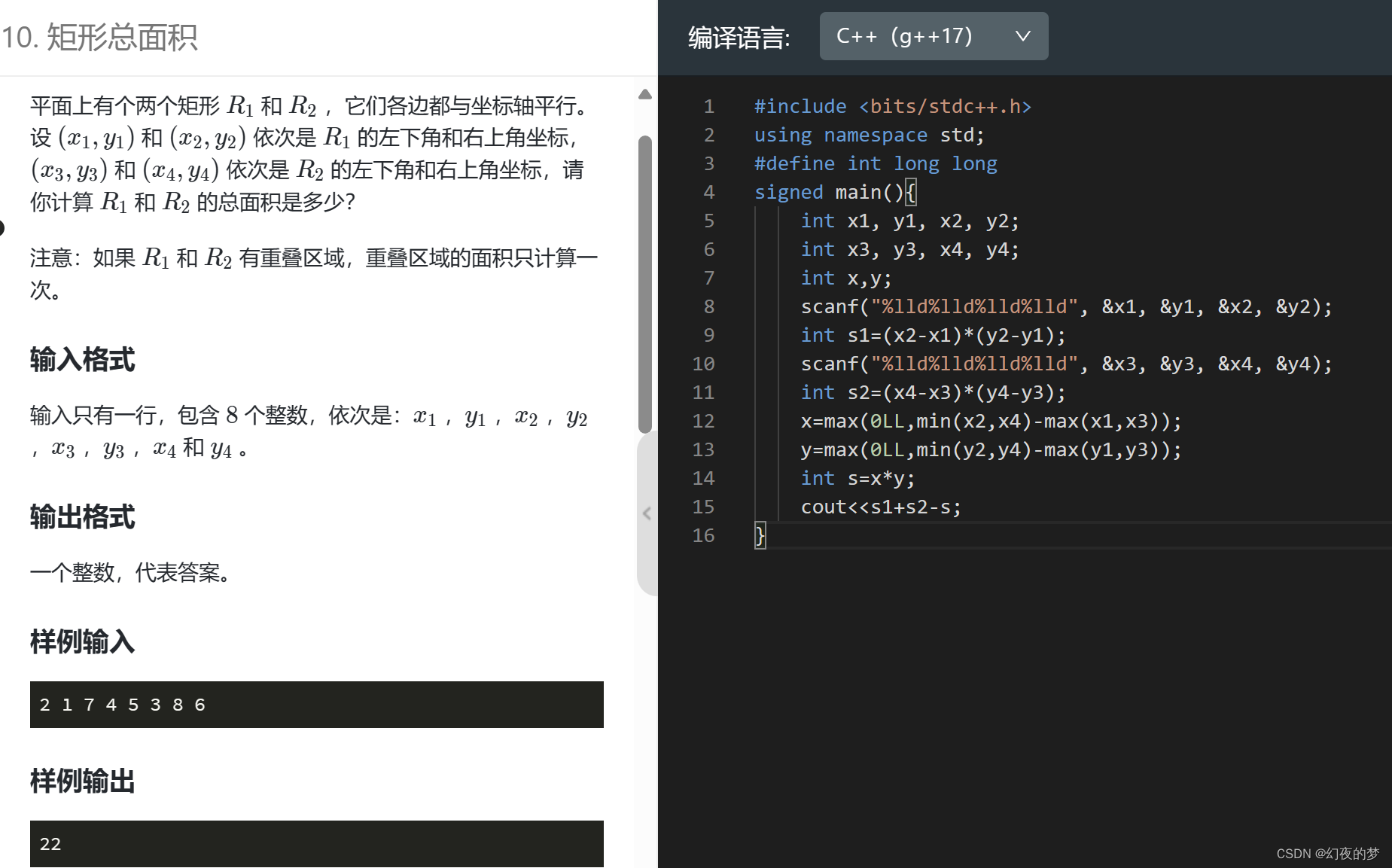1392x868 pixels.
Task: Click the code line 'int s2=(x4-x3)*(y4-y3);'
Action: coord(934,393)
